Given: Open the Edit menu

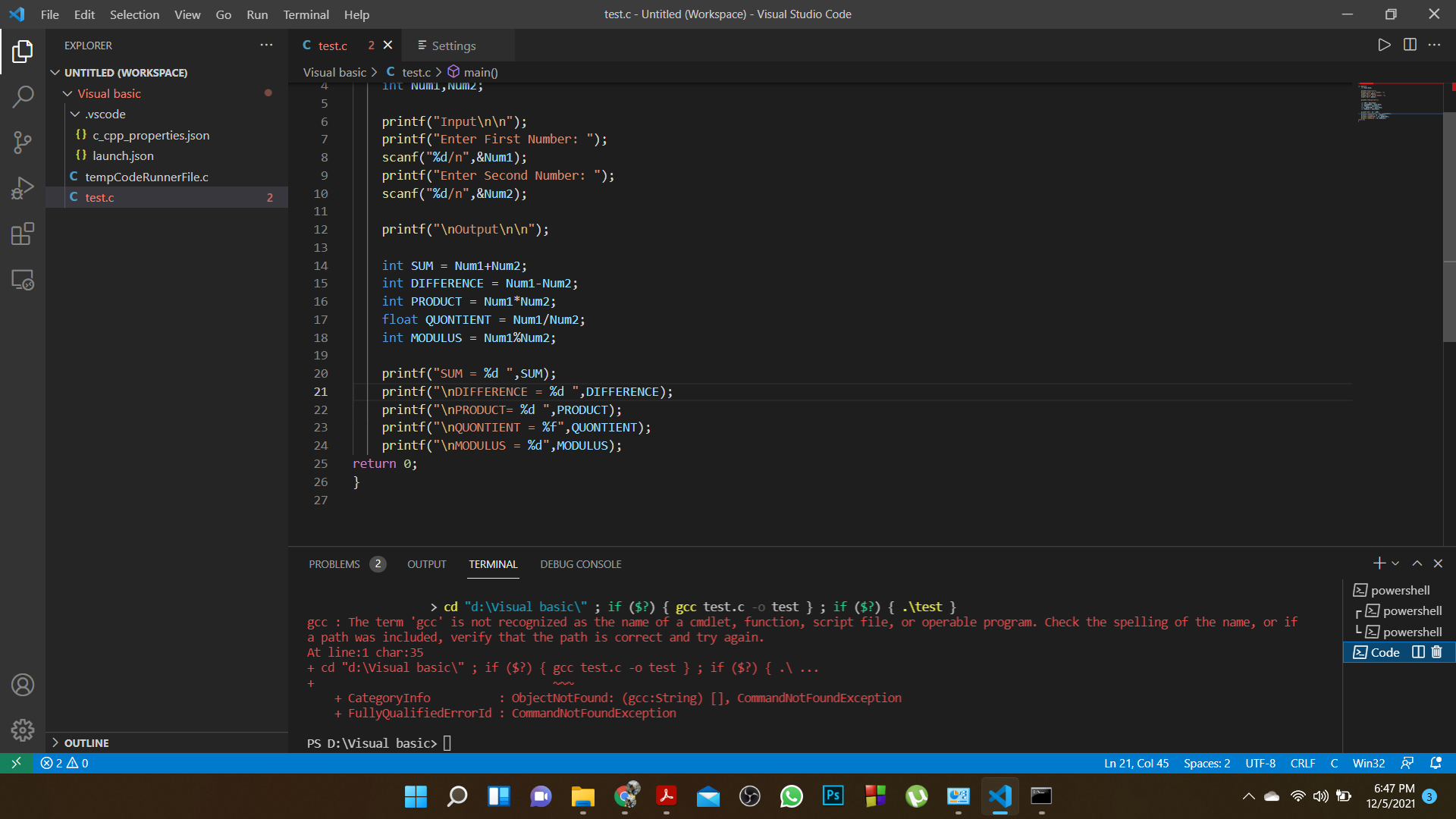Looking at the screenshot, I should click(84, 14).
